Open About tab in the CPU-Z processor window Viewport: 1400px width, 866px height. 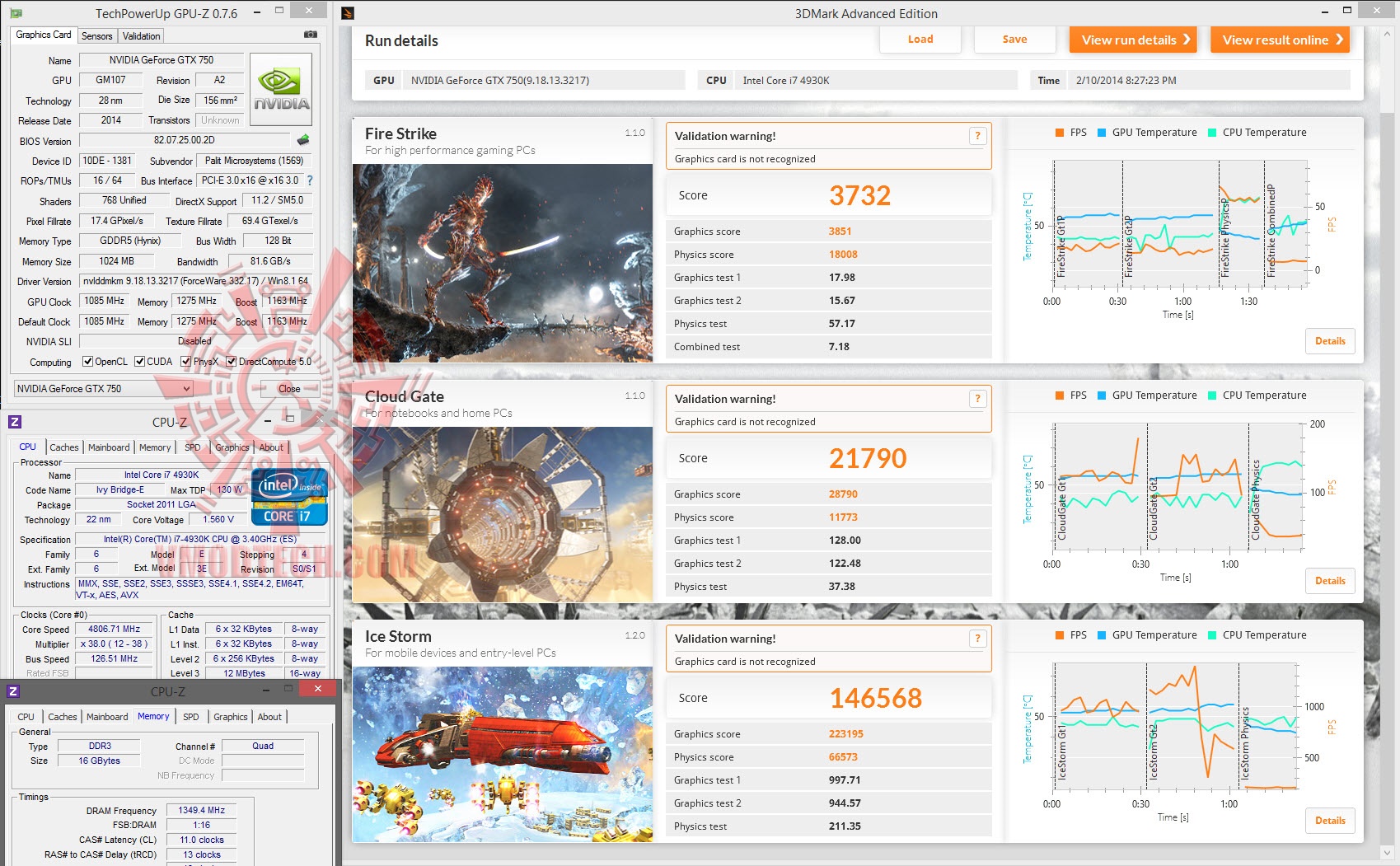point(271,447)
